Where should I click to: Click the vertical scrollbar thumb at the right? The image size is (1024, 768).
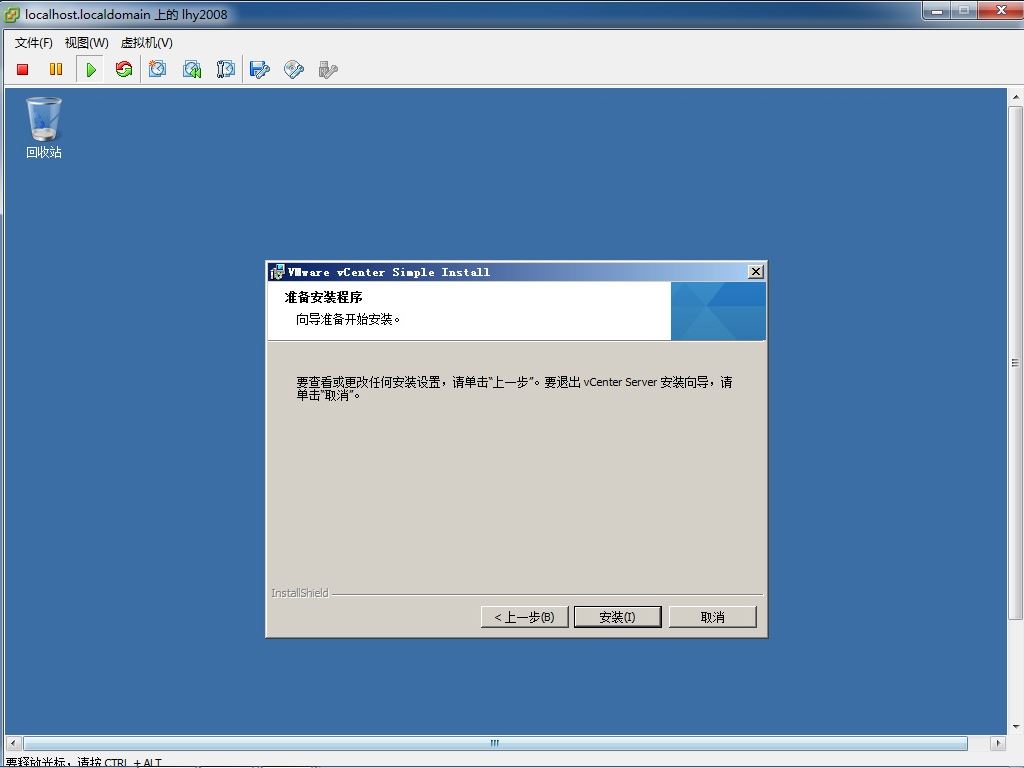click(1015, 362)
